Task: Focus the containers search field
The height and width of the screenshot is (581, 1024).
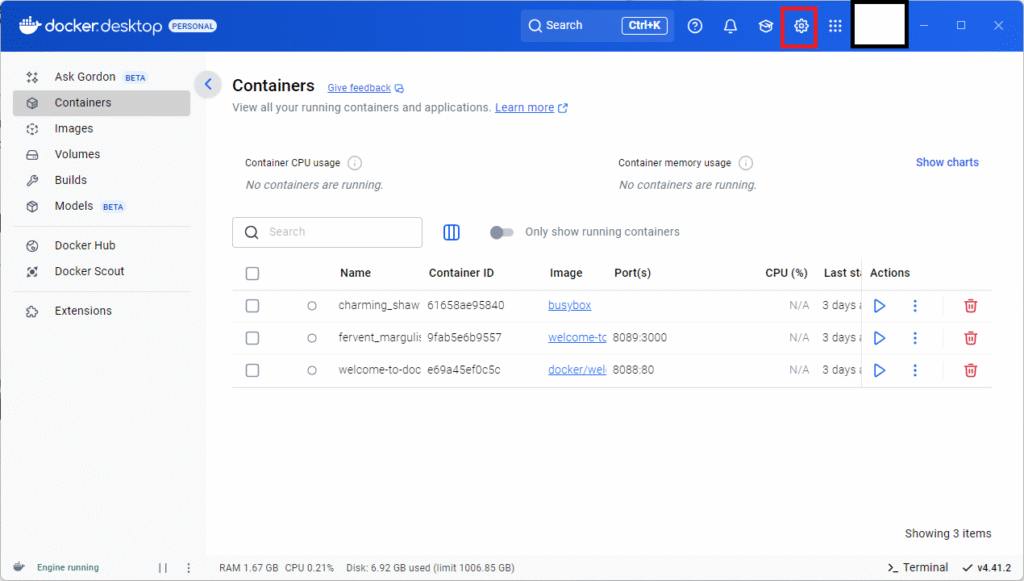Action: click(327, 232)
